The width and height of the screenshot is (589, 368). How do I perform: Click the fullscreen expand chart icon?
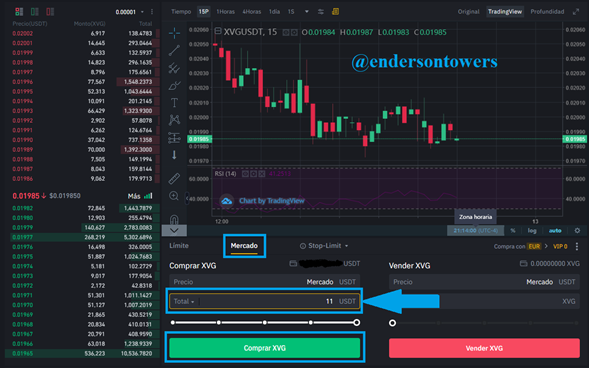coord(576,12)
